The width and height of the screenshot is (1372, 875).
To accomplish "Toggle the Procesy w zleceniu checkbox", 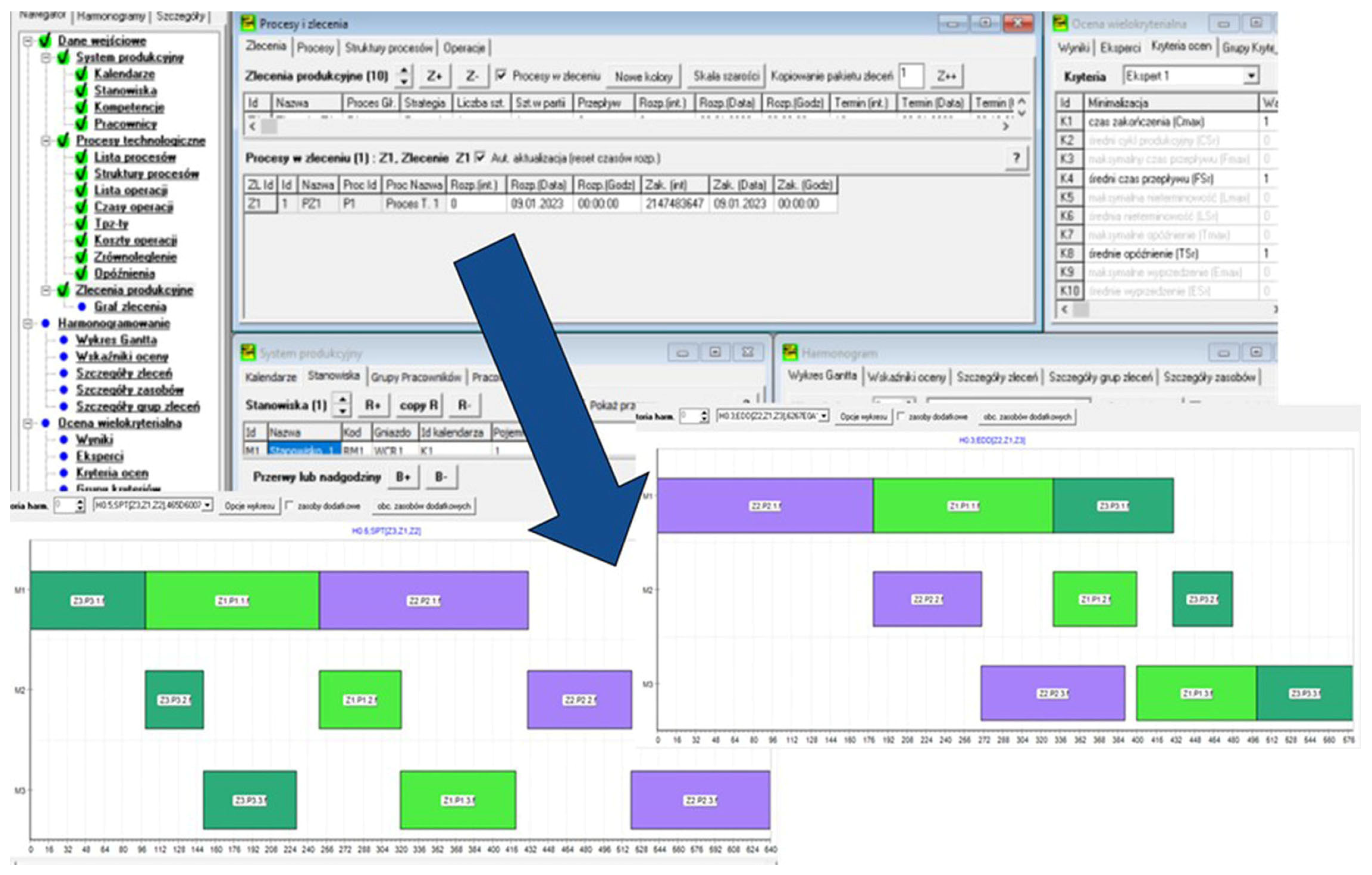I will (x=502, y=75).
